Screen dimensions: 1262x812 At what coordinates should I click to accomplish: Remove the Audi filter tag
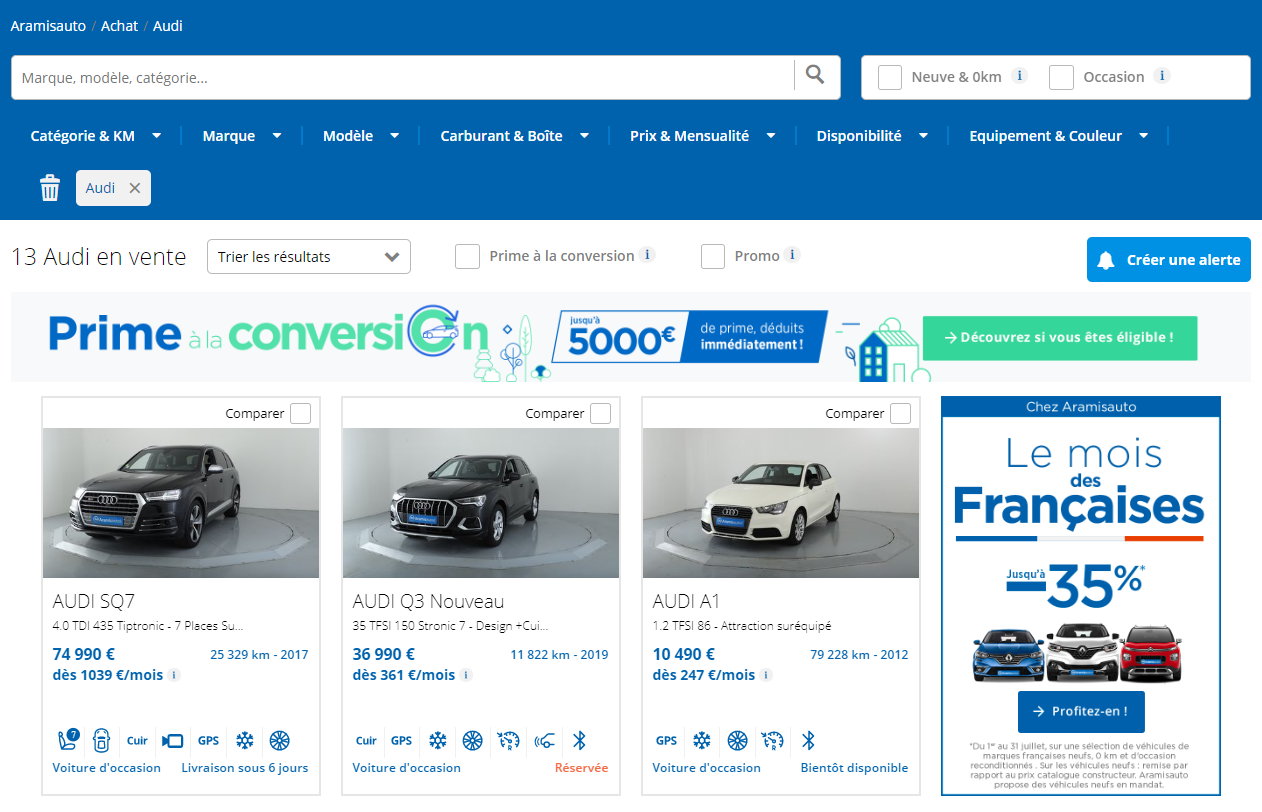135,188
